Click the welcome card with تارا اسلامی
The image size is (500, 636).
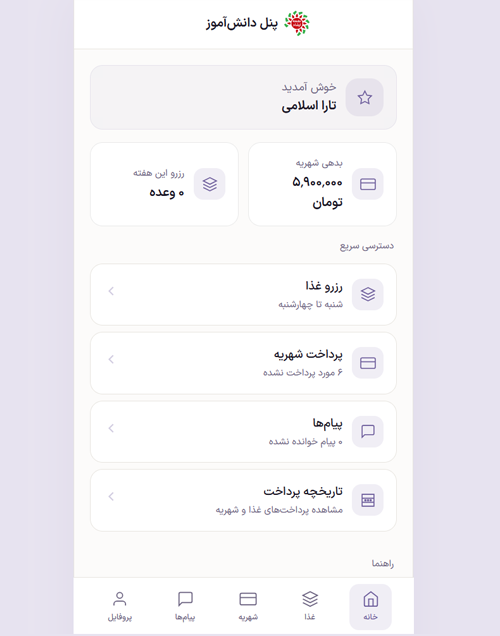click(243, 97)
